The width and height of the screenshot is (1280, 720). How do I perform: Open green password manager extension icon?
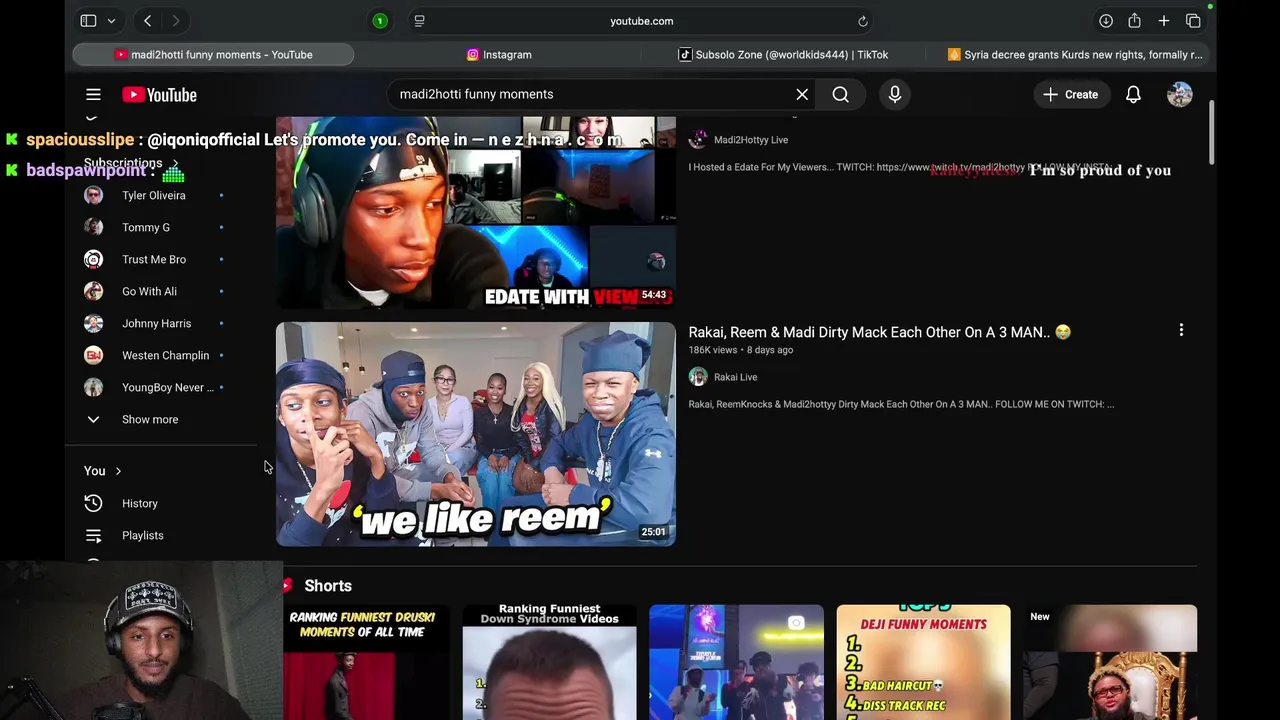[x=380, y=21]
